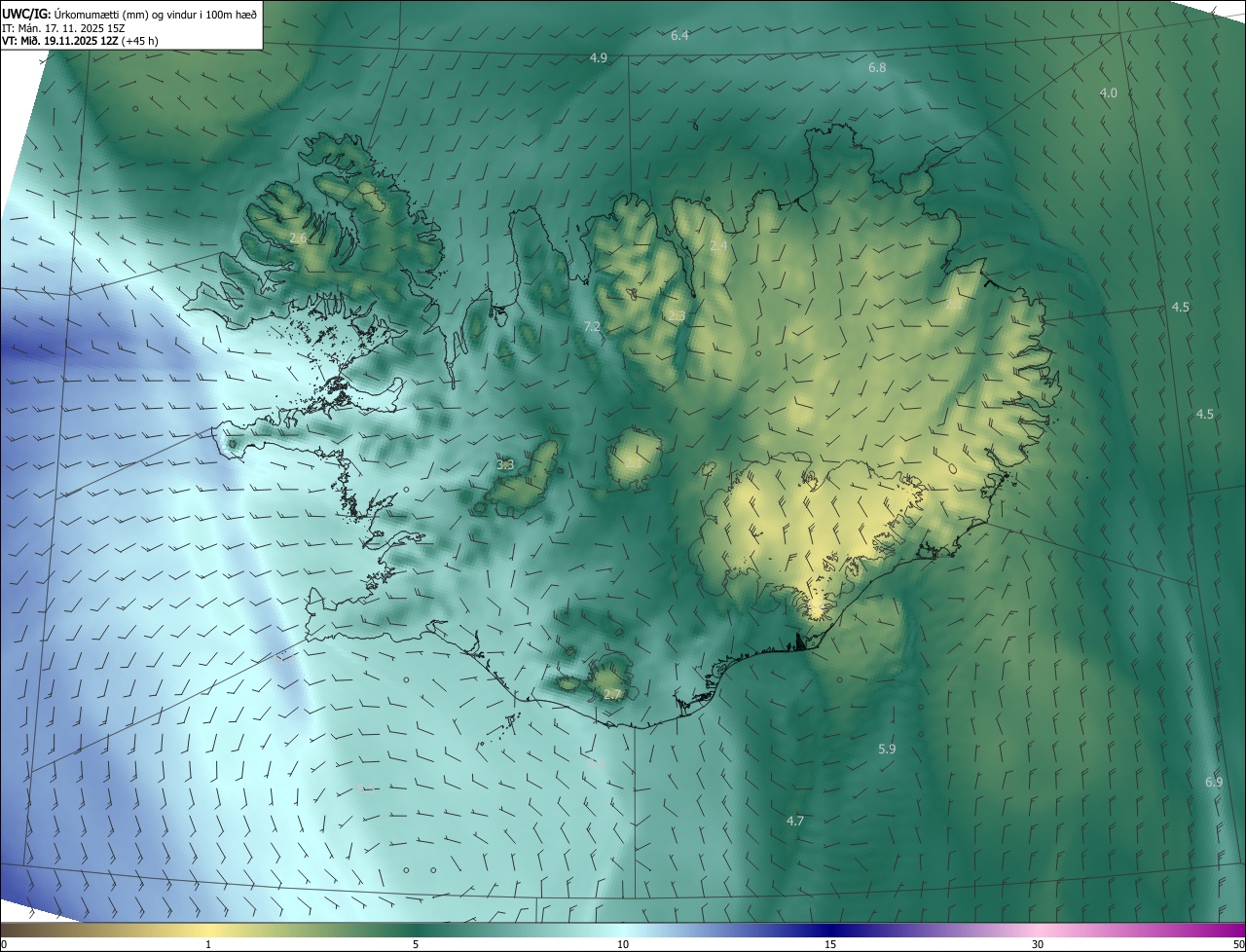Click the 10 tick on the color scale
This screenshot has height=952, width=1246.
pos(623,944)
